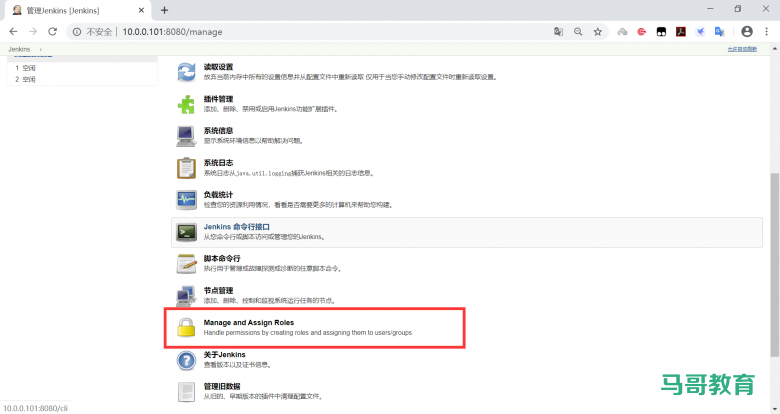
Task: Open the Google Translate extension icon
Action: [719, 32]
